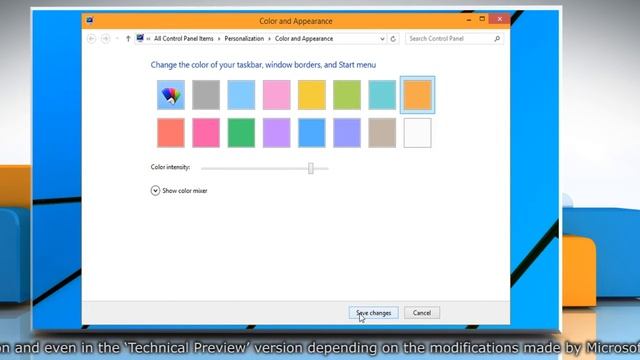Screen dimensions: 640x360
Task: Click the Control Panel icon in address bar
Action: pos(140,38)
